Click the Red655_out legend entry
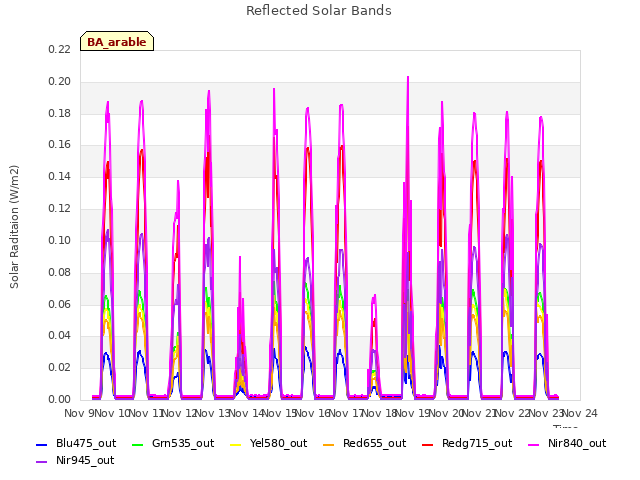The image size is (640, 480). tap(364, 443)
